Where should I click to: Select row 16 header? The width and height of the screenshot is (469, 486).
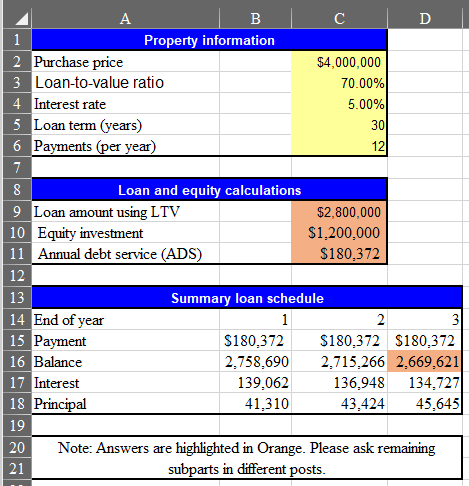click(17, 361)
